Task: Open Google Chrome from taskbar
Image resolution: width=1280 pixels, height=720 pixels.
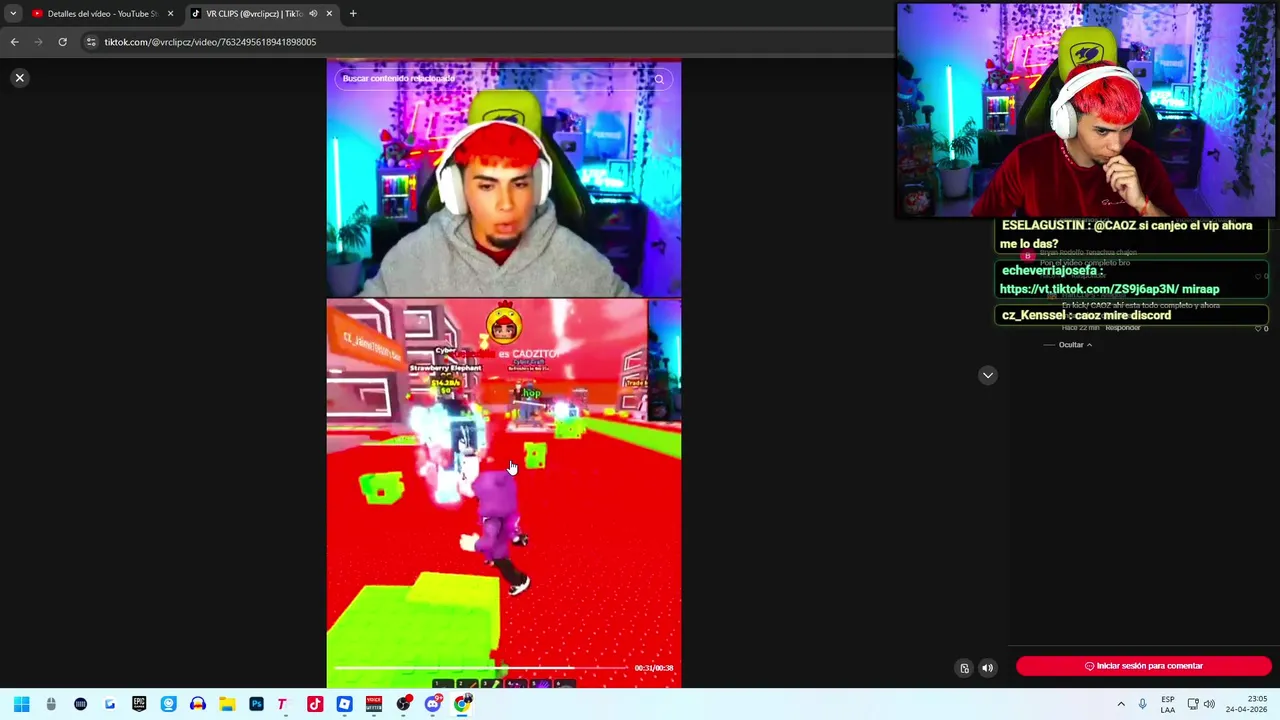Action: (462, 704)
